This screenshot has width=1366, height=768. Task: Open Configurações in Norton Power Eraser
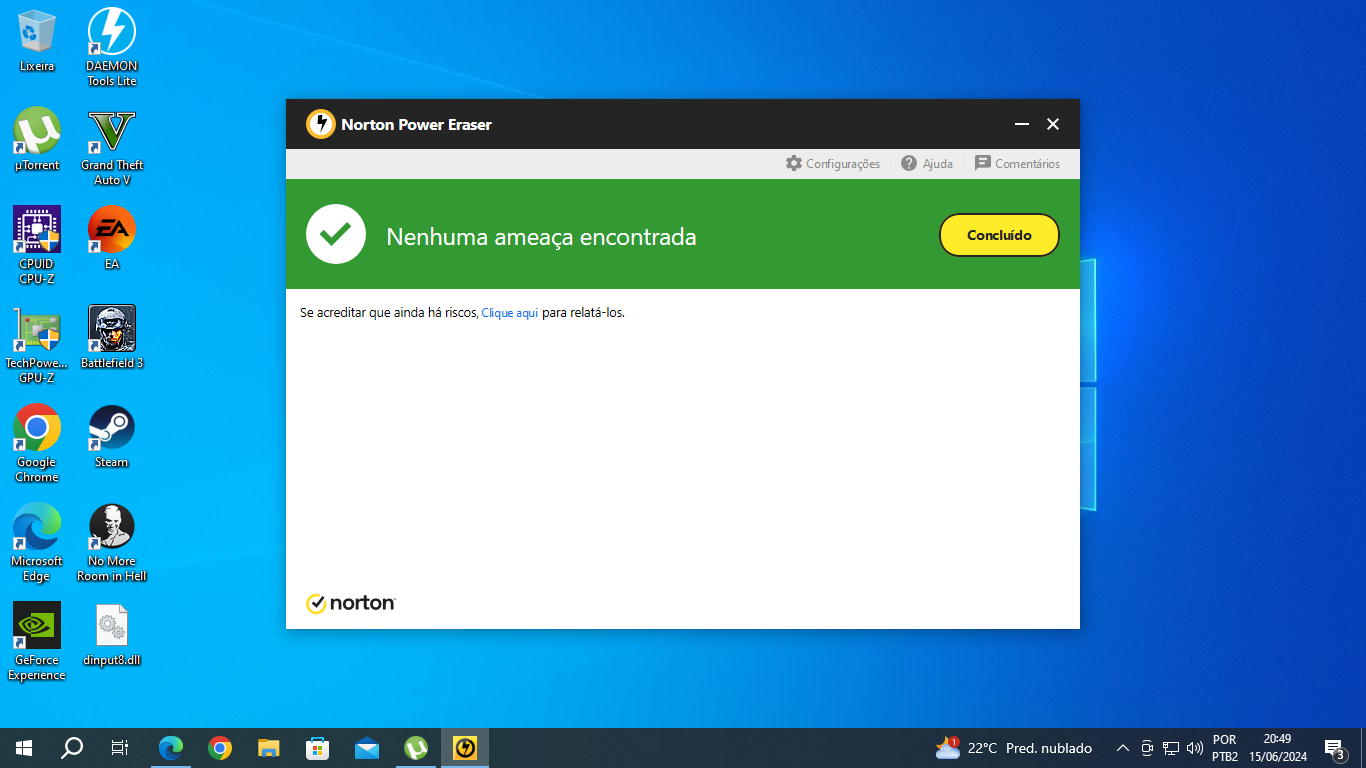pyautogui.click(x=832, y=163)
